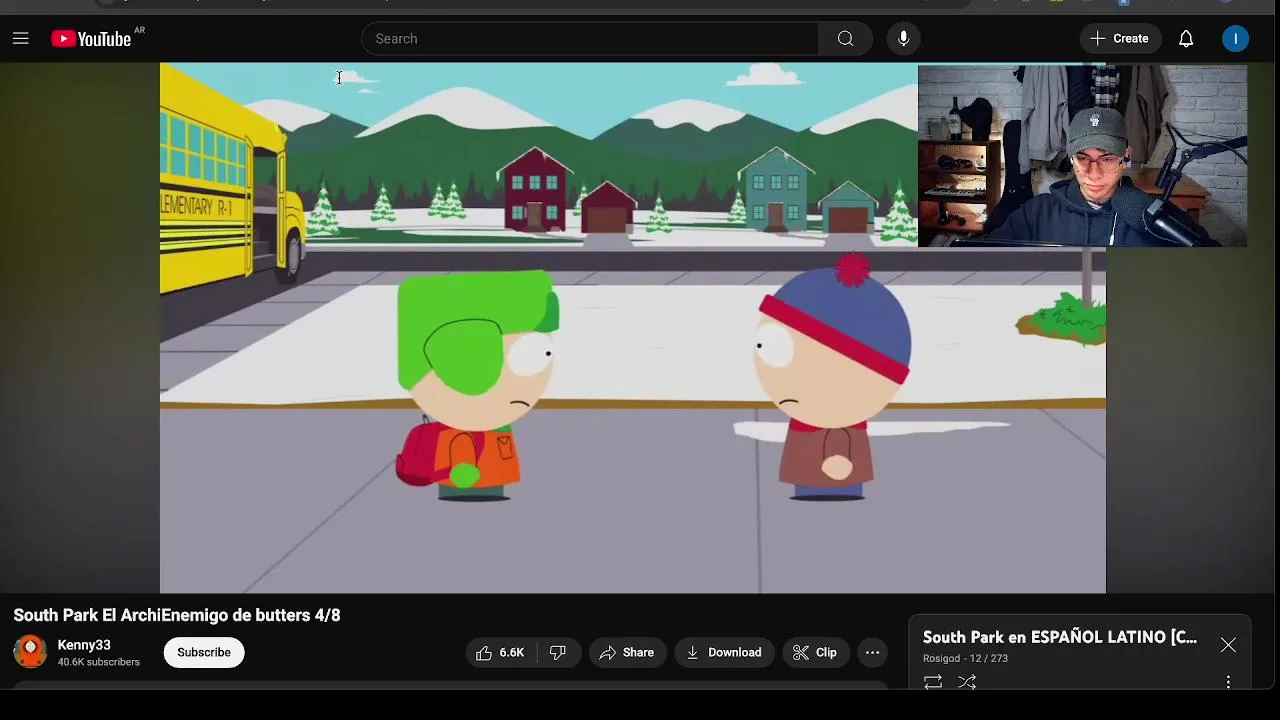1280x720 pixels.
Task: Open playlist options three-dot menu
Action: pos(1228,682)
